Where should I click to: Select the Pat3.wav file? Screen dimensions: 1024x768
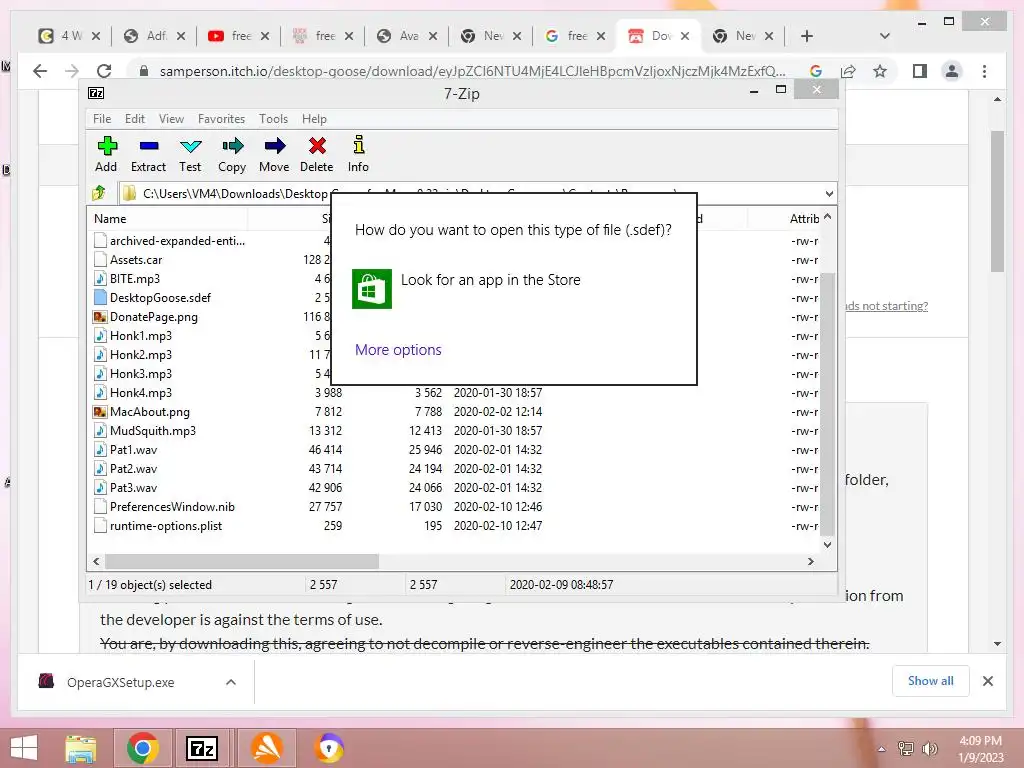[x=133, y=488]
